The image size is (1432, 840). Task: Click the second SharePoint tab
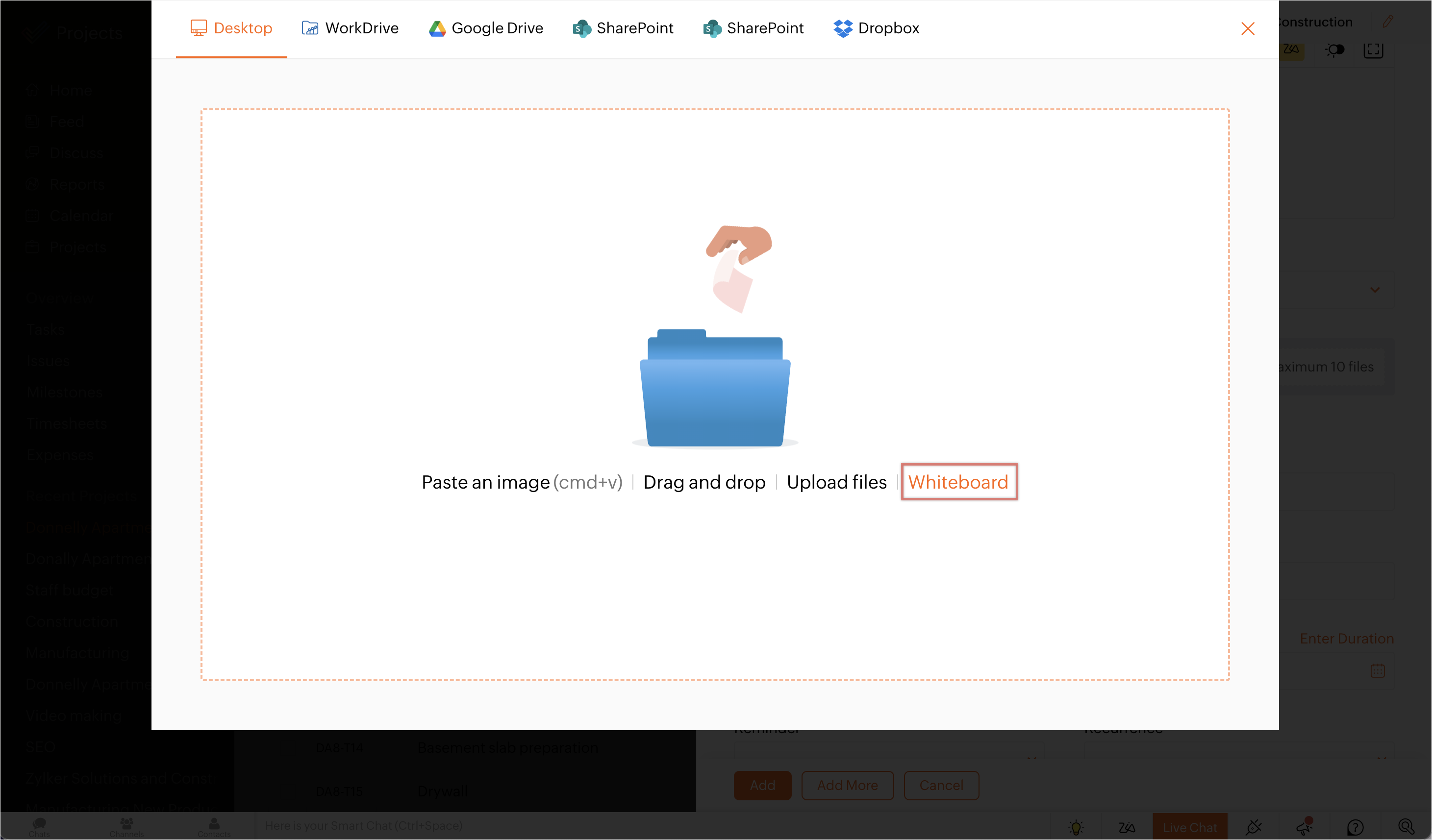click(x=753, y=28)
